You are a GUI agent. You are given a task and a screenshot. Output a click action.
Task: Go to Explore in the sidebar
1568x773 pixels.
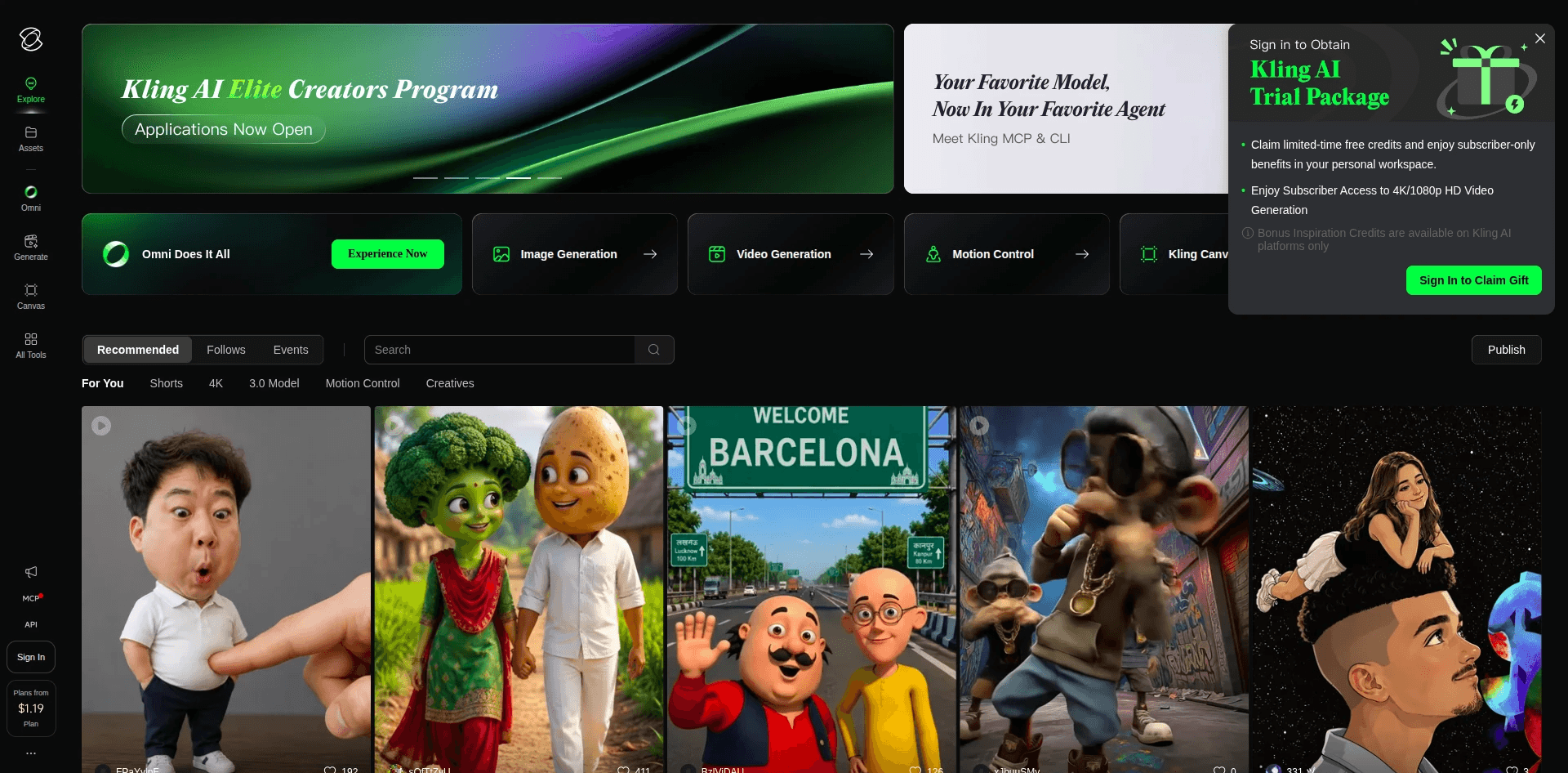pyautogui.click(x=31, y=90)
